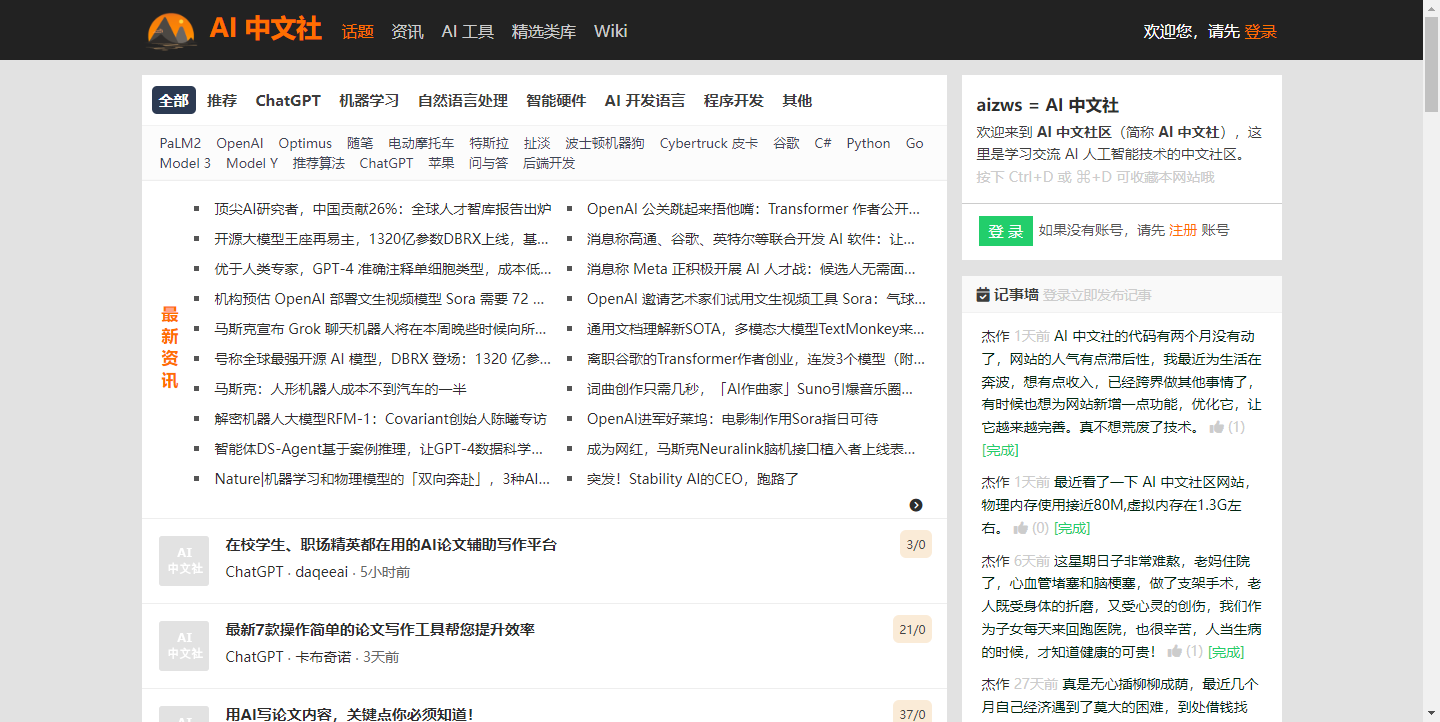Click author 卡布奇诺 under second post

pos(323,657)
